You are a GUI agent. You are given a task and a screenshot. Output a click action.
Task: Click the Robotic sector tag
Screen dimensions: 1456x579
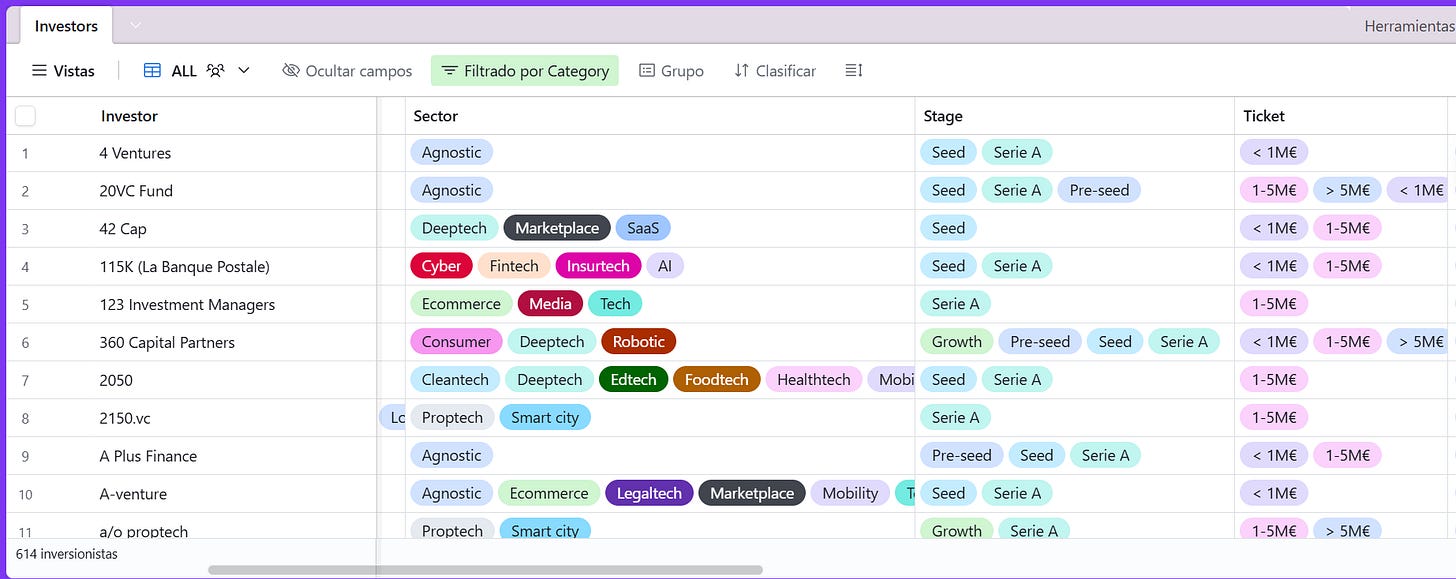pyautogui.click(x=639, y=342)
